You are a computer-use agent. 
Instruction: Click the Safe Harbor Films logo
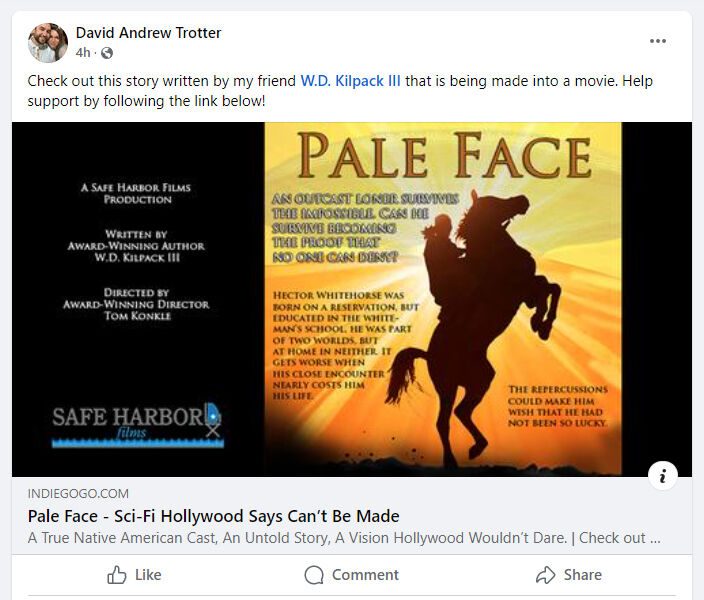(x=137, y=425)
